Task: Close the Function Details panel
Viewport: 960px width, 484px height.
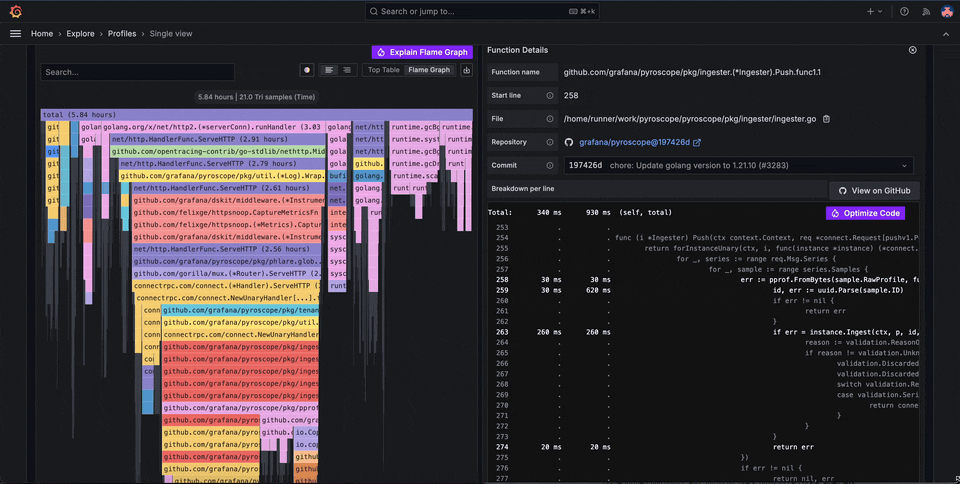Action: (x=912, y=50)
